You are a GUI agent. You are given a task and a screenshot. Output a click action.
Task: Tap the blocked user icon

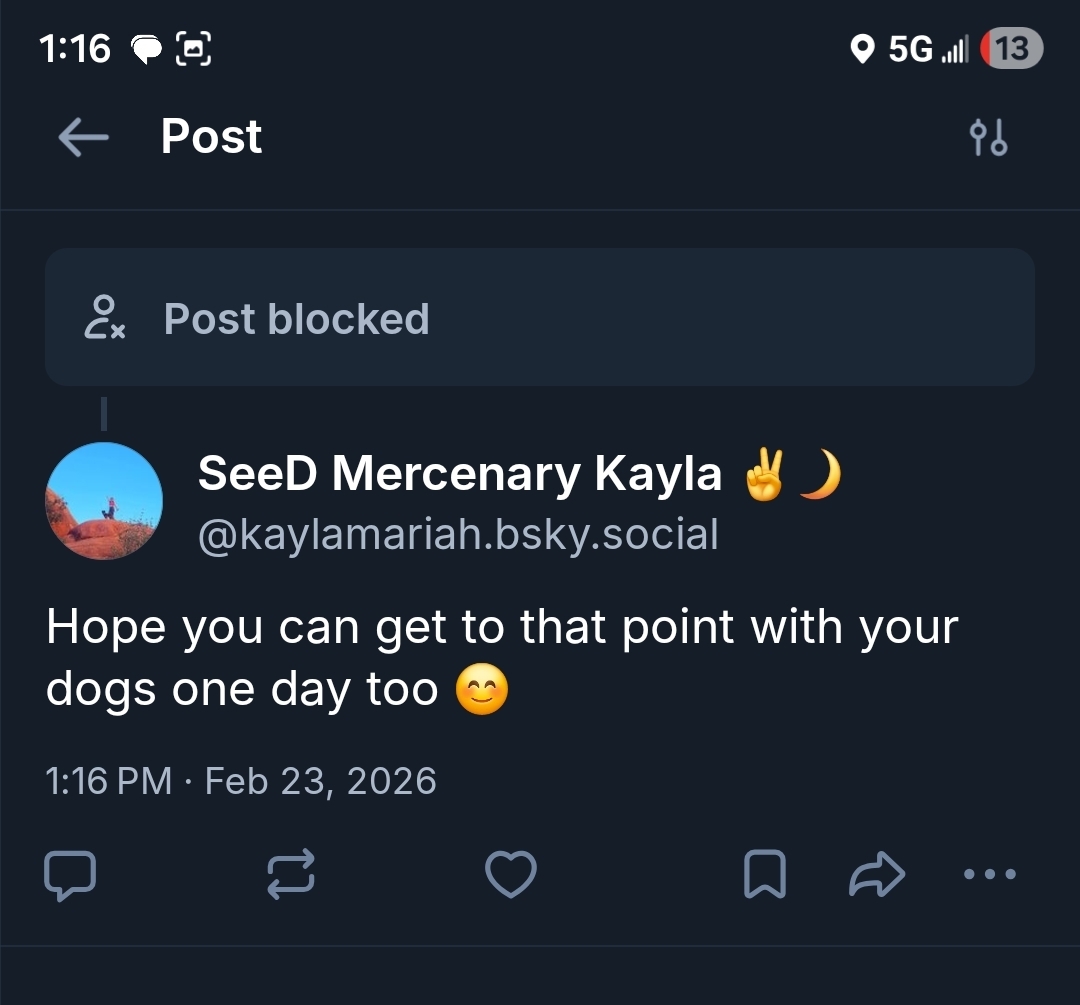point(104,318)
